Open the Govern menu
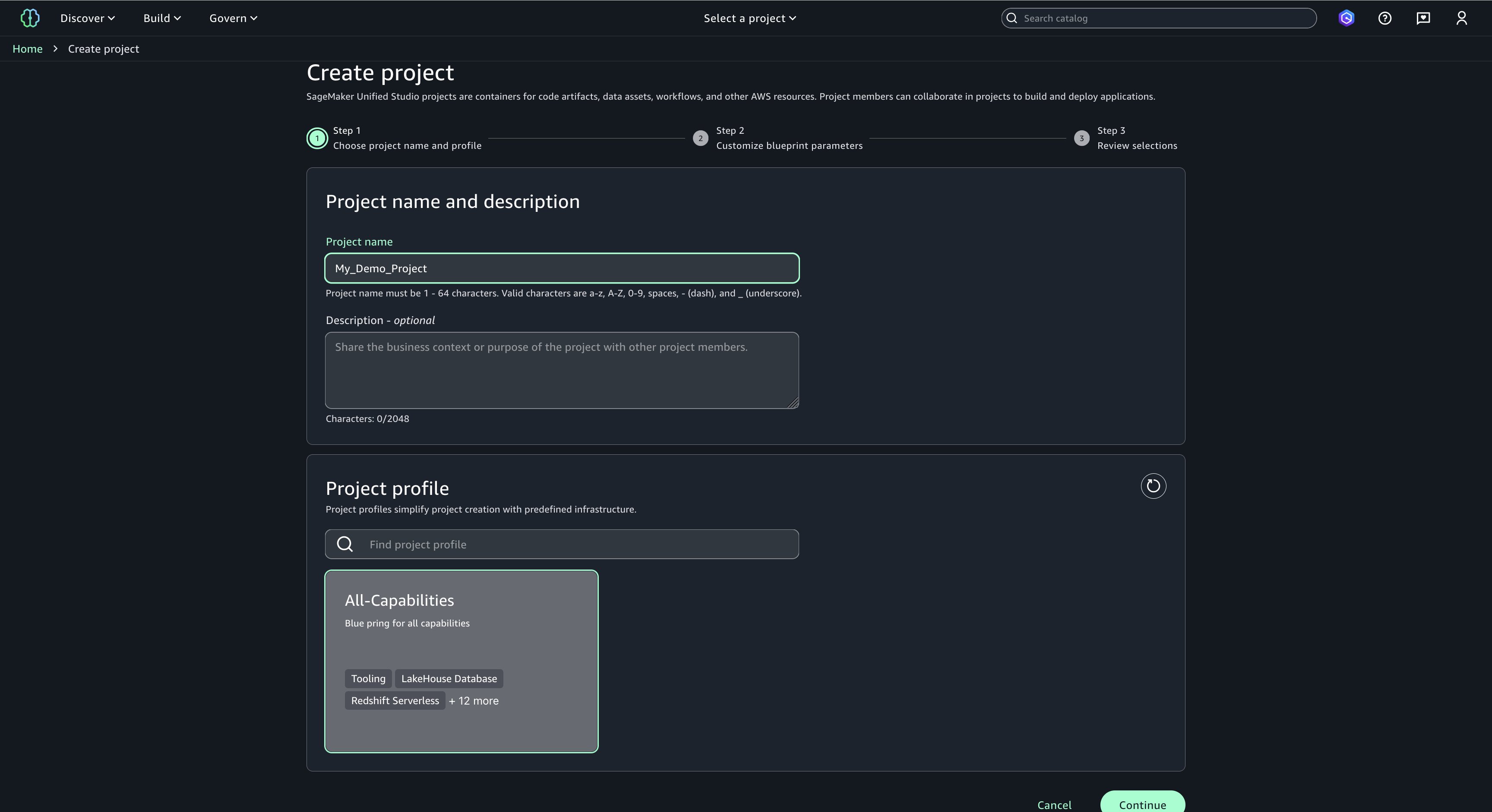 [x=233, y=18]
